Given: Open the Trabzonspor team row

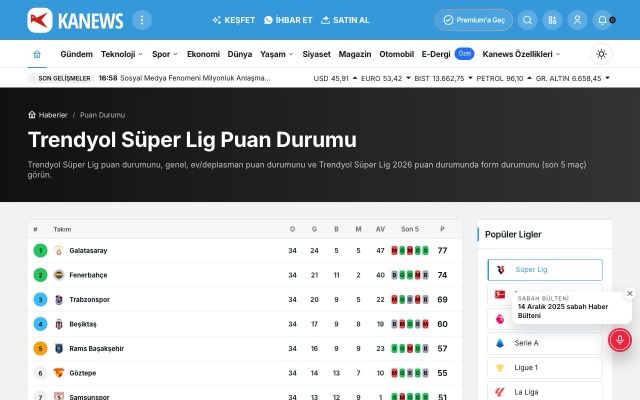Looking at the screenshot, I should (245, 300).
